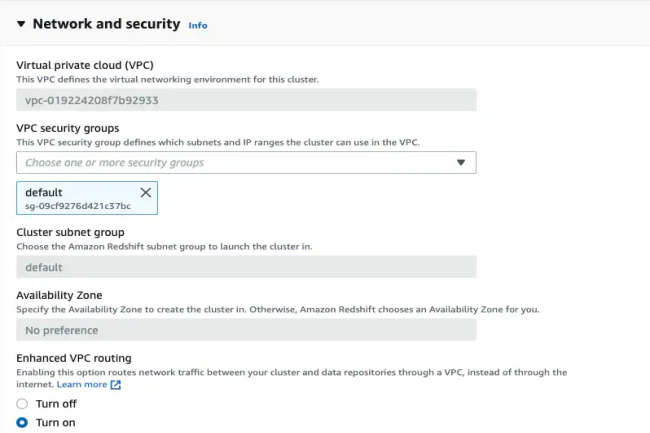Open the Learn more link

81,384
